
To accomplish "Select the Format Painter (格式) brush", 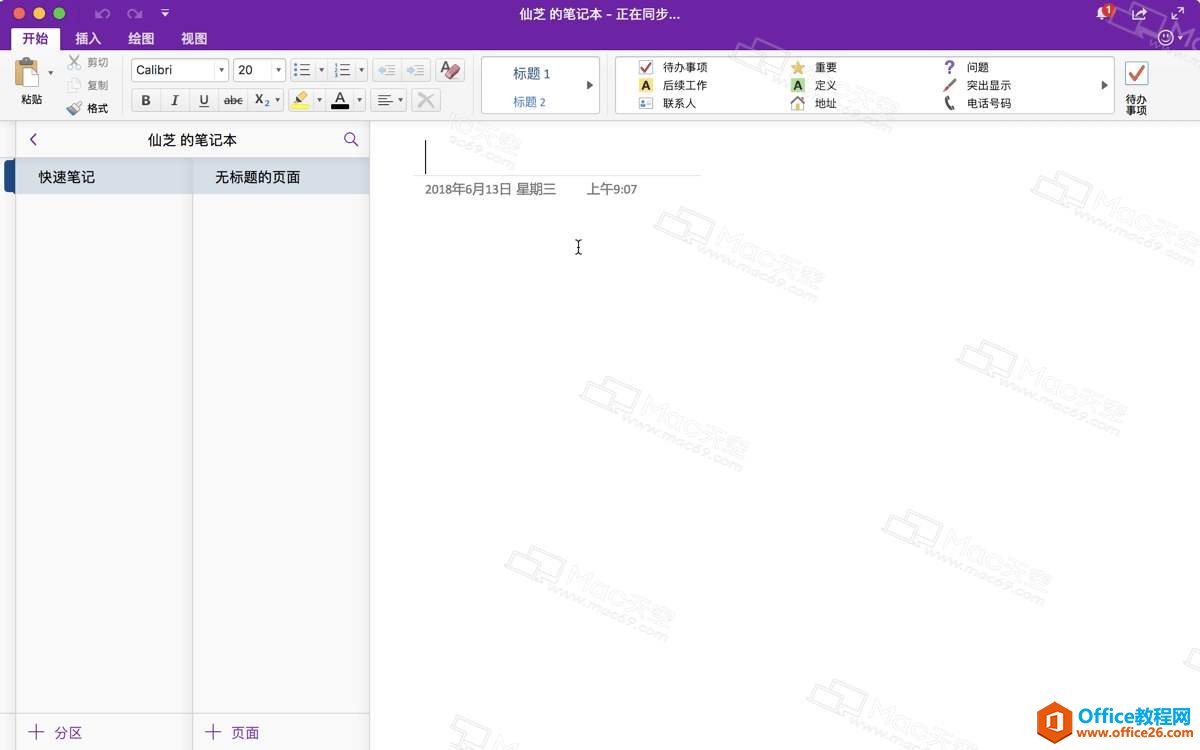I will 74,108.
